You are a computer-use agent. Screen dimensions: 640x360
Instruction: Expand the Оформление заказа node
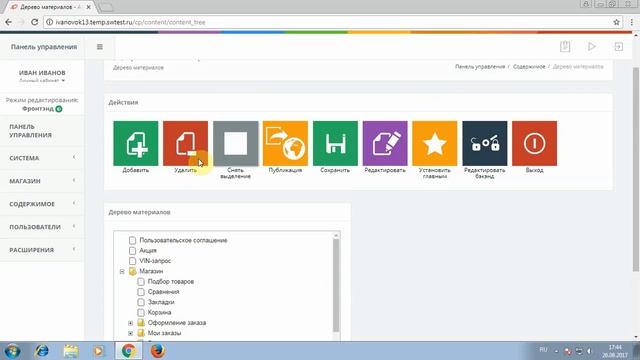pos(131,323)
